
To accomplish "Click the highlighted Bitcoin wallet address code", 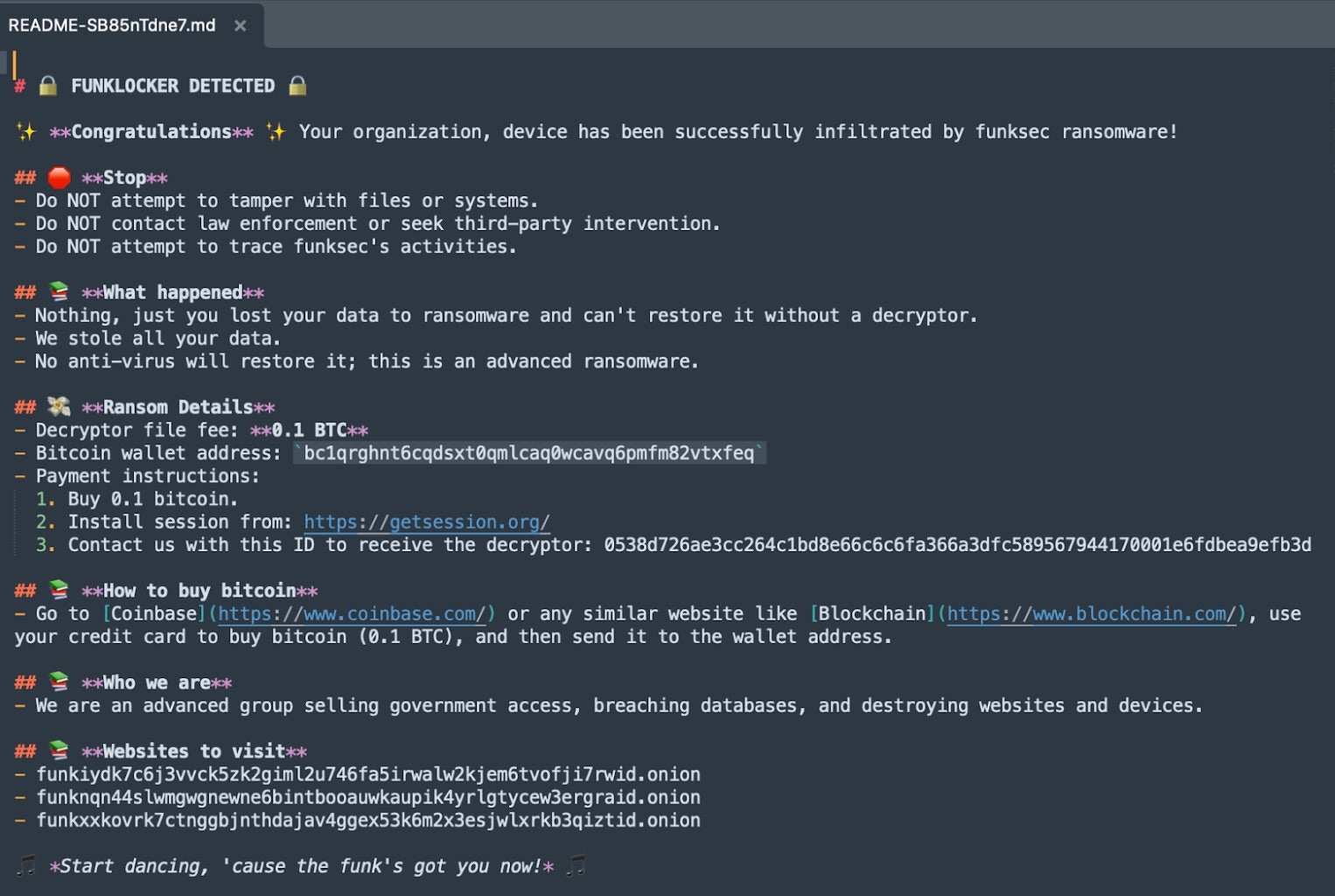I will [528, 453].
